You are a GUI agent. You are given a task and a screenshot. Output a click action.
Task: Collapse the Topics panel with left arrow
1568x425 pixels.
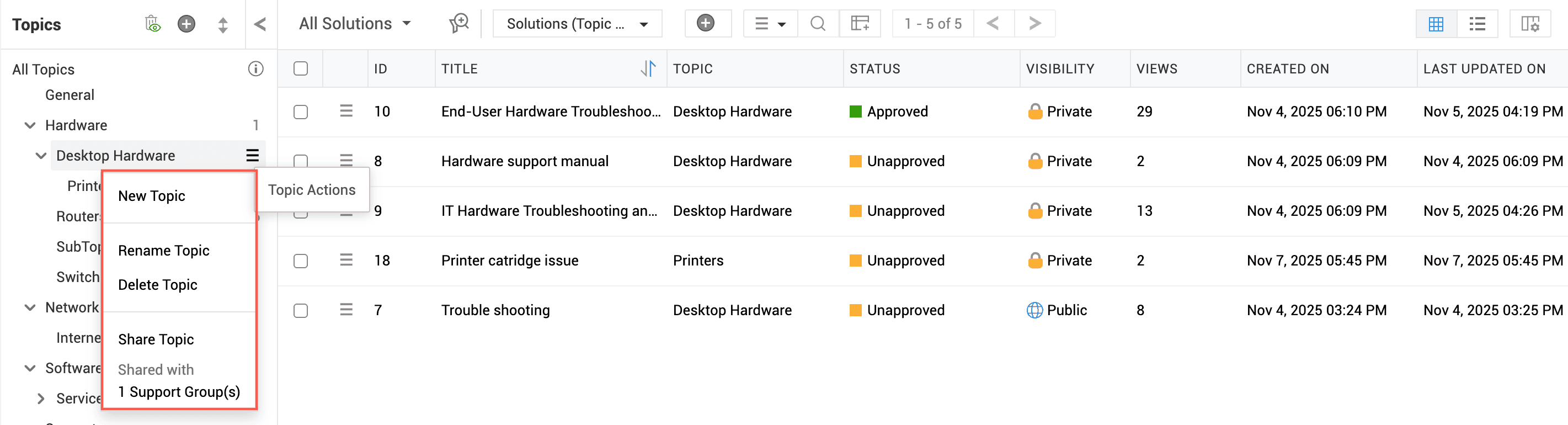click(x=260, y=24)
